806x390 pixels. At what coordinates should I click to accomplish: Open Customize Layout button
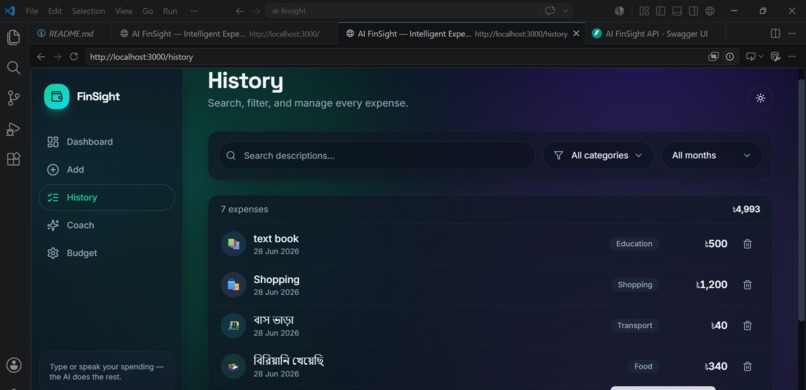pos(644,11)
